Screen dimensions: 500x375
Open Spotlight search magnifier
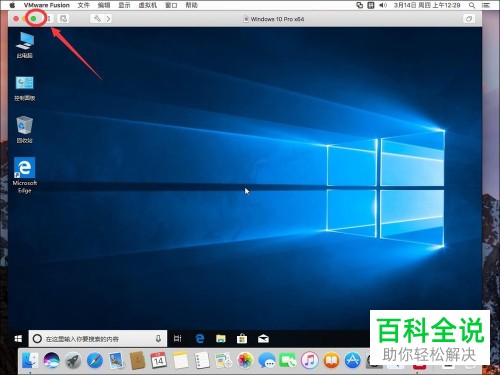[472, 5]
